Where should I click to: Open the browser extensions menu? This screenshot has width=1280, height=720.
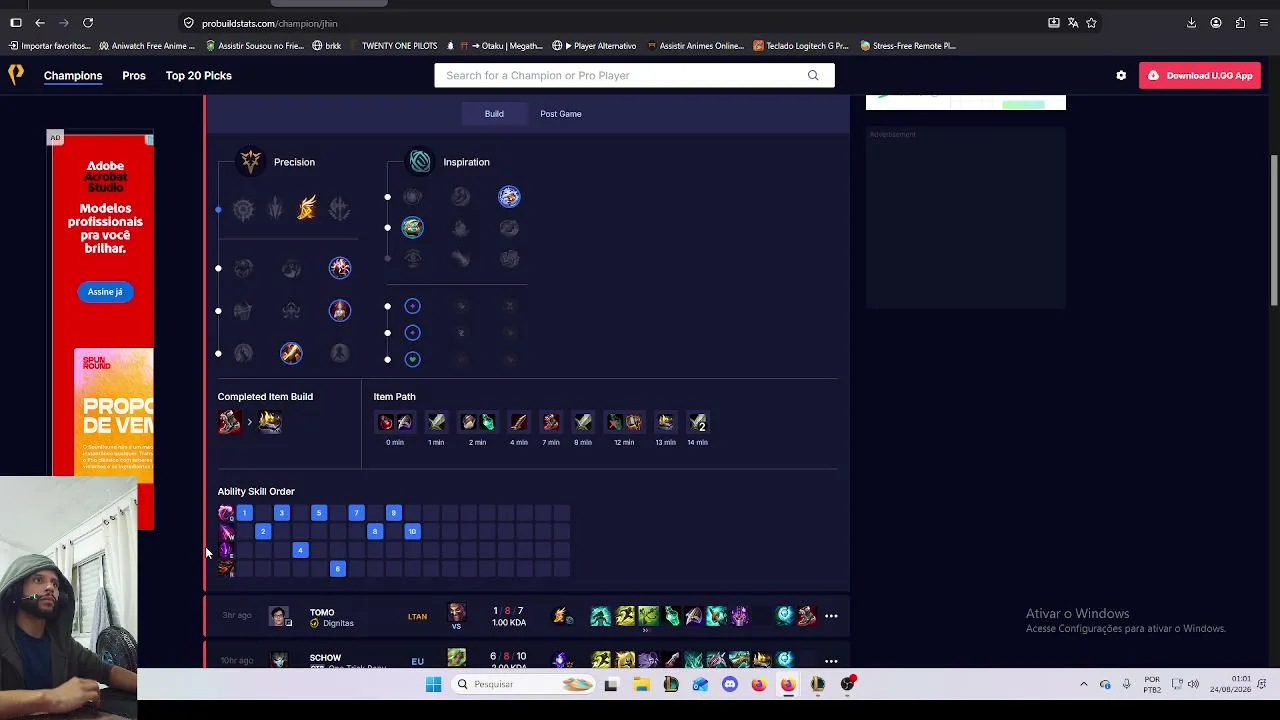pos(1241,23)
